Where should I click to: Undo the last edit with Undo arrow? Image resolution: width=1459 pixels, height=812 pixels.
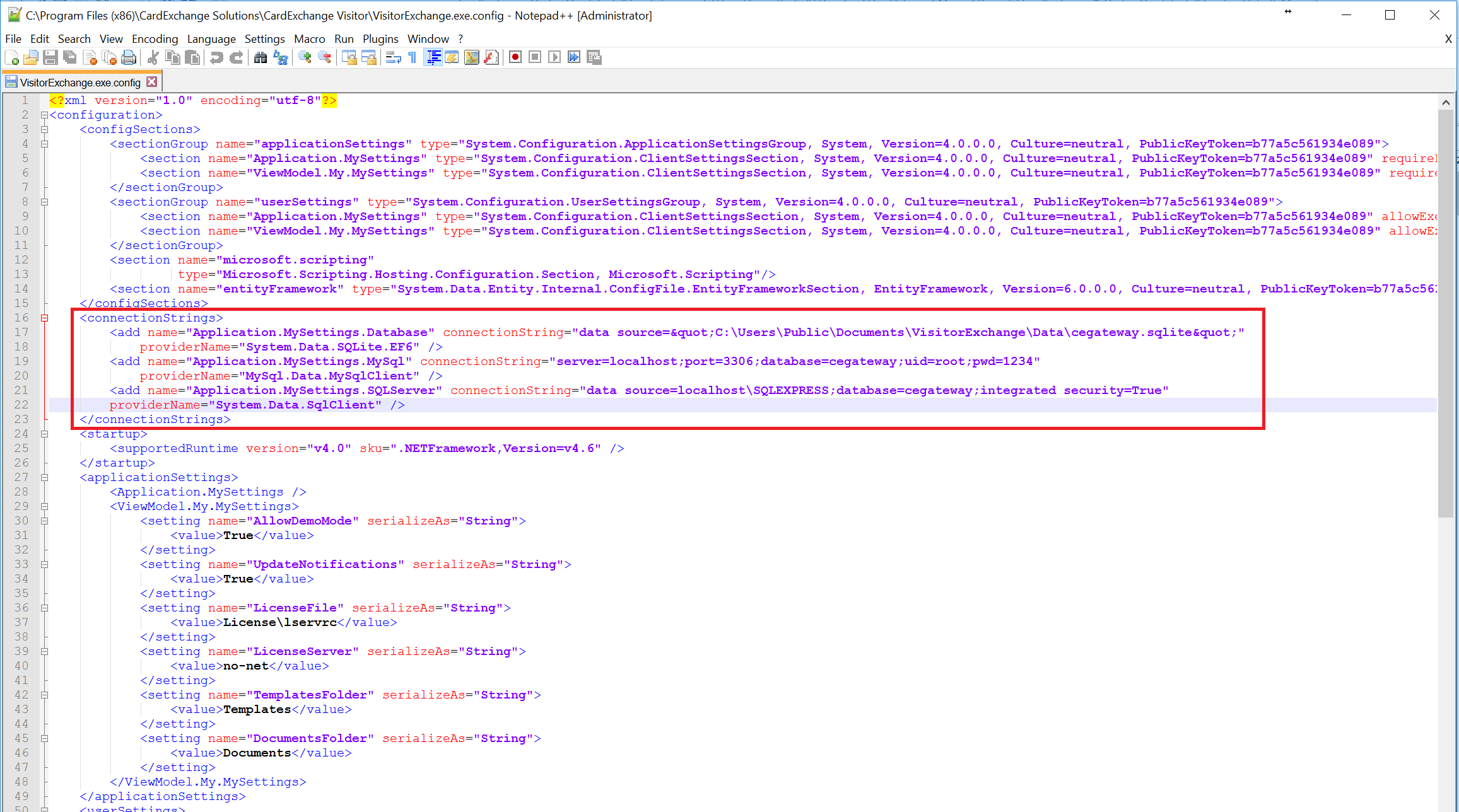coord(216,58)
